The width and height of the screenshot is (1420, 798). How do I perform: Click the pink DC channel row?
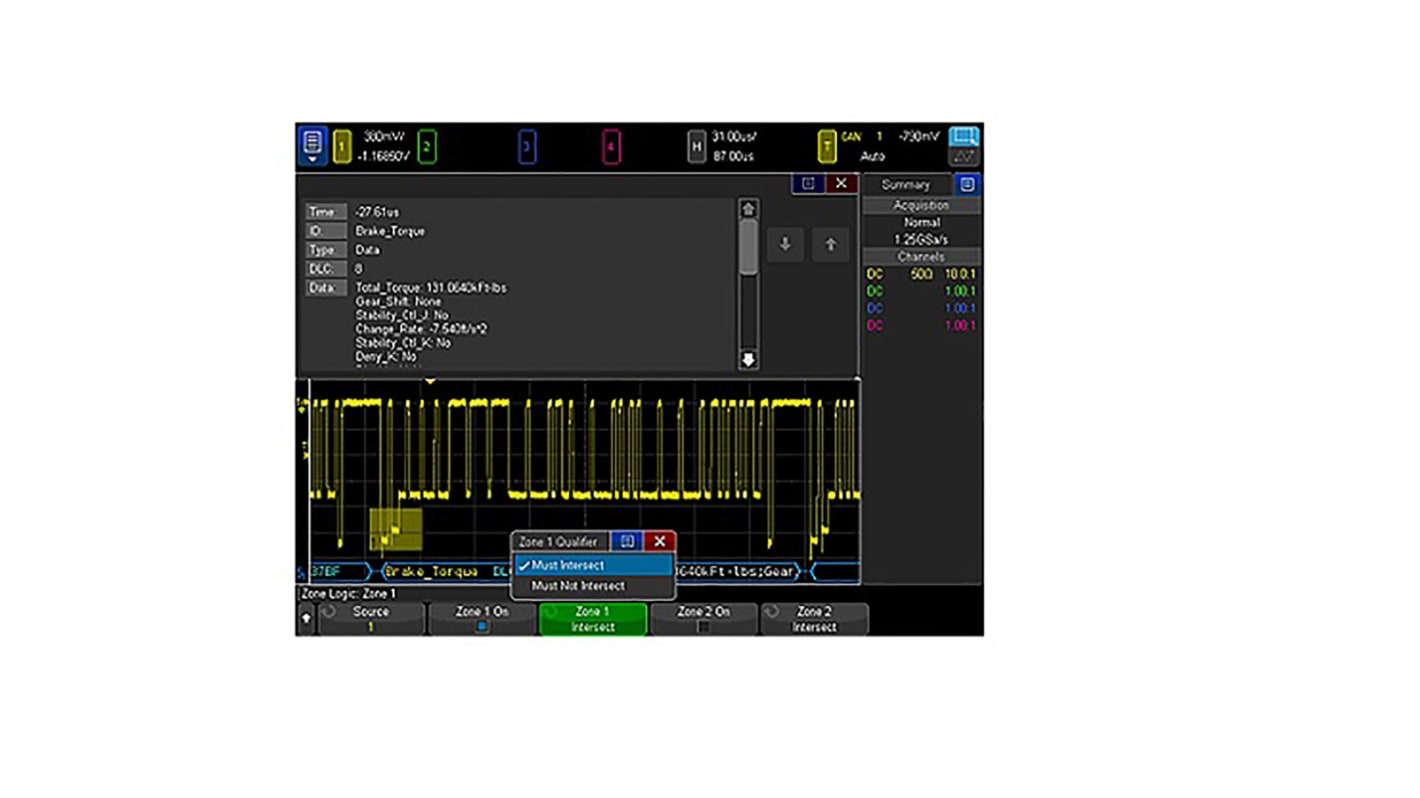pyautogui.click(x=921, y=326)
